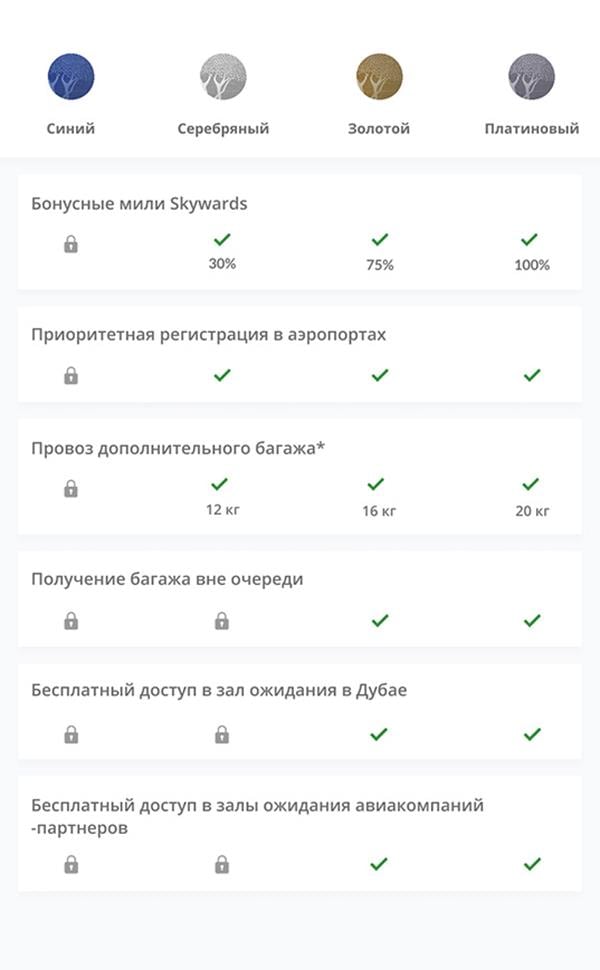Select the Платиновый tier label
600x970 pixels.
pyautogui.click(x=532, y=129)
